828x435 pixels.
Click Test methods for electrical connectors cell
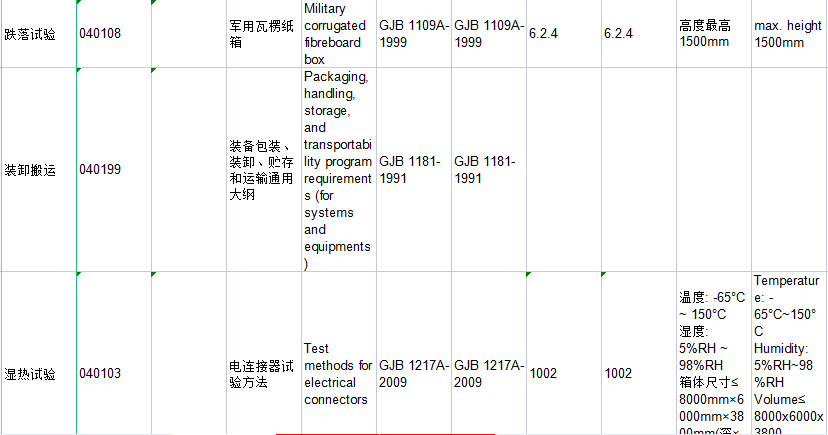pyautogui.click(x=338, y=374)
